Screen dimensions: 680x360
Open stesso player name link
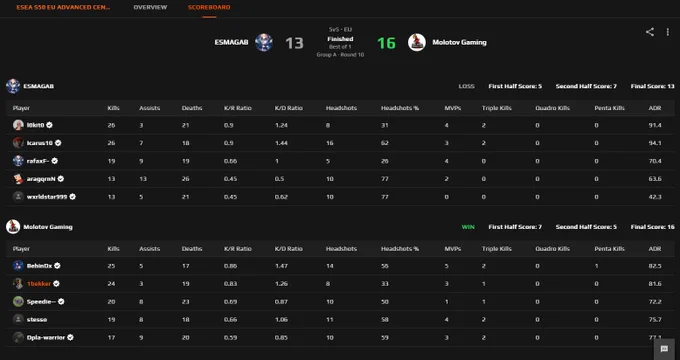point(37,319)
